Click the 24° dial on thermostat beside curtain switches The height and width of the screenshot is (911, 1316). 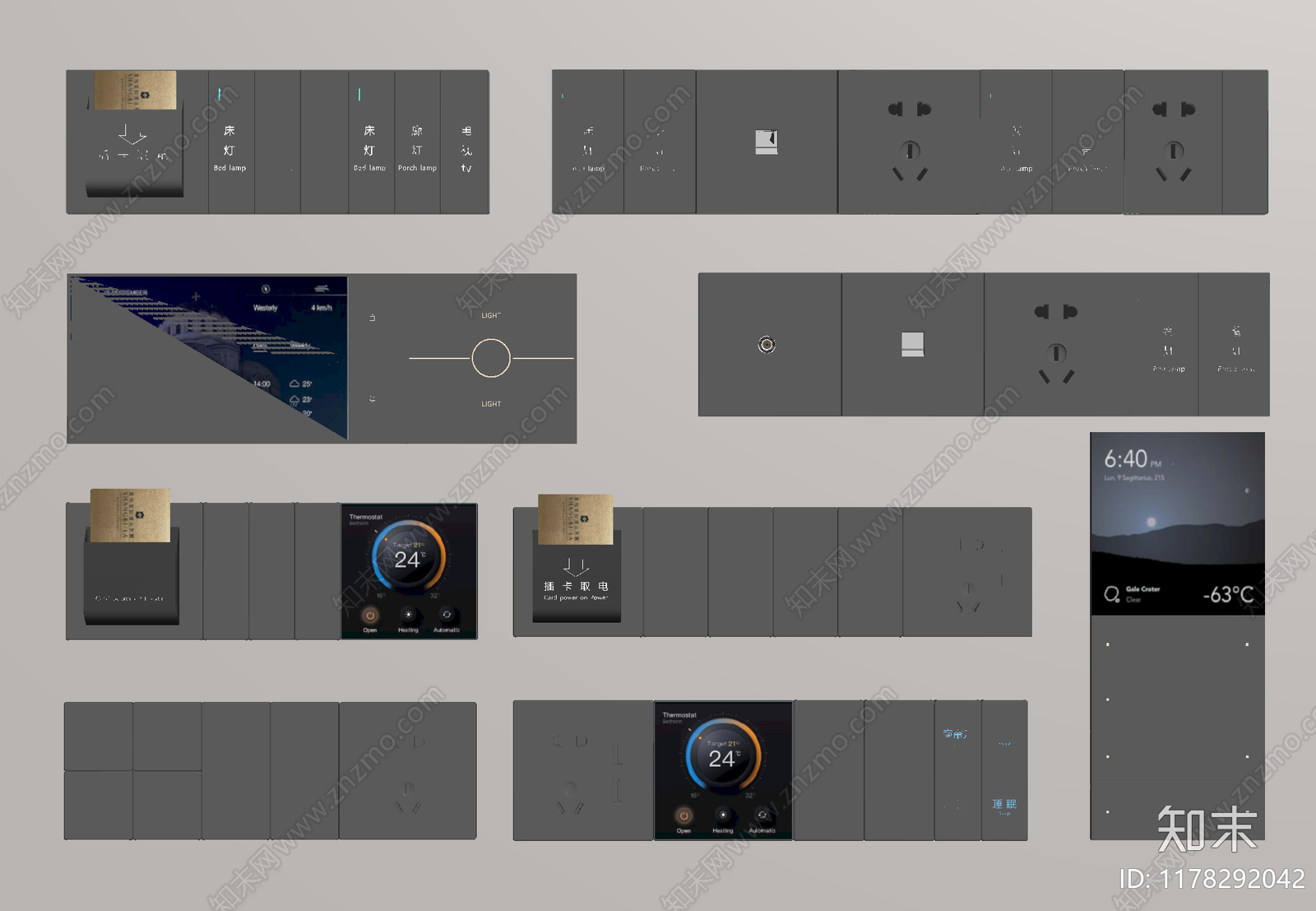[x=723, y=756]
